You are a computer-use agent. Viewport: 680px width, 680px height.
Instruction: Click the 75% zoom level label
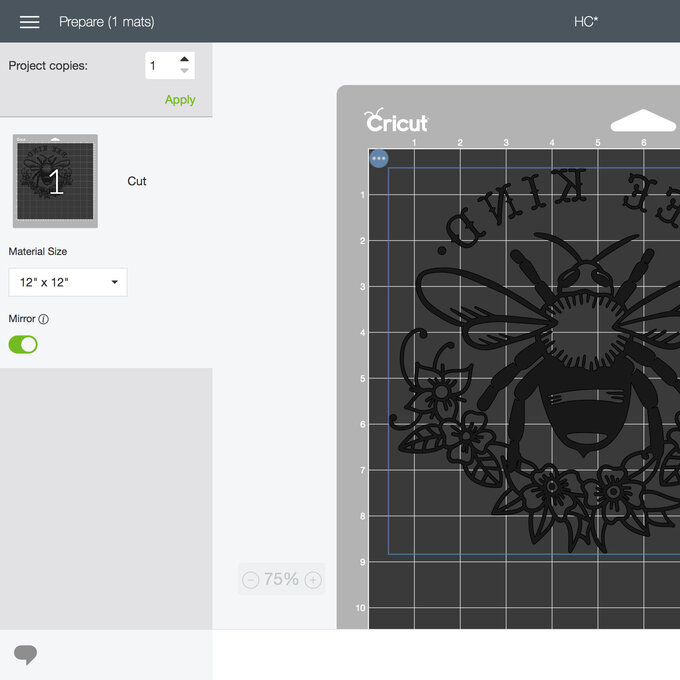tap(281, 579)
